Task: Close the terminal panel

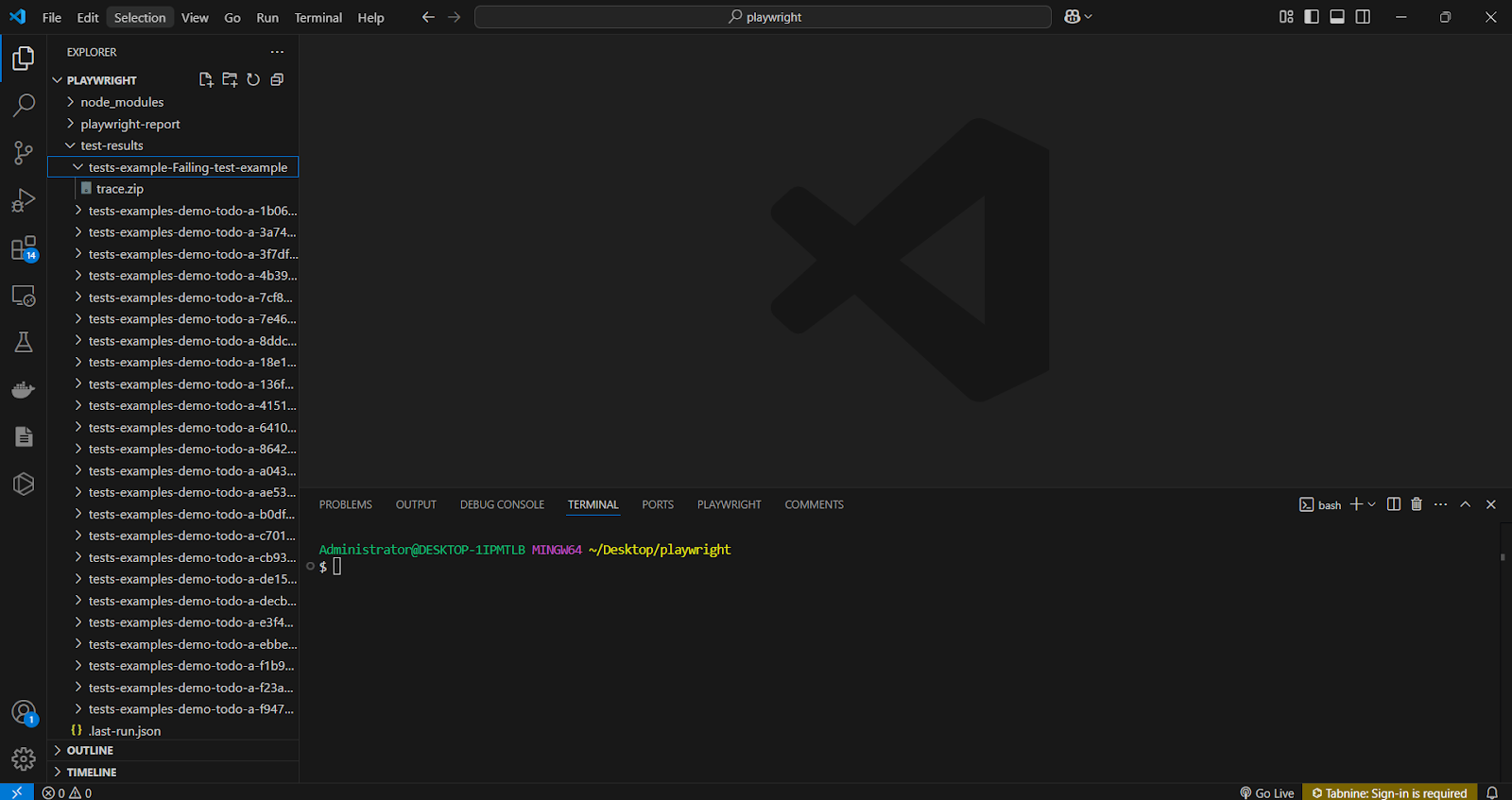Action: [1491, 504]
